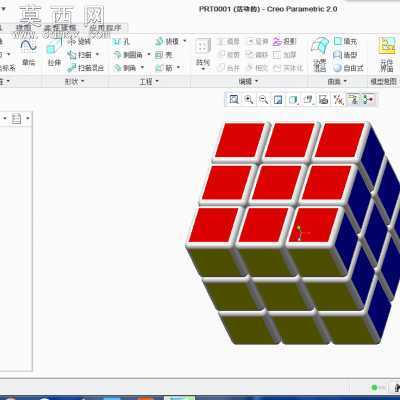
Task: Expand the 工程 (Engineering) group menu
Action: [149, 81]
